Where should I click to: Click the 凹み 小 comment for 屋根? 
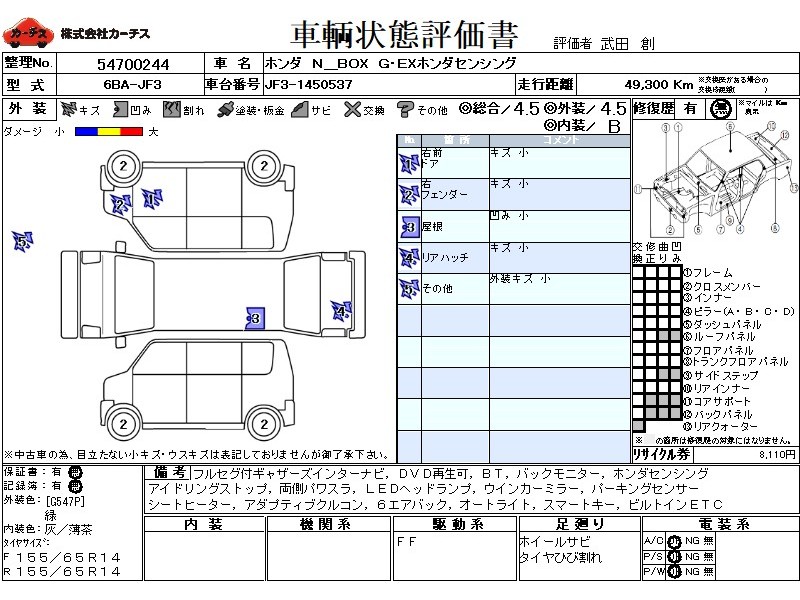click(x=509, y=216)
